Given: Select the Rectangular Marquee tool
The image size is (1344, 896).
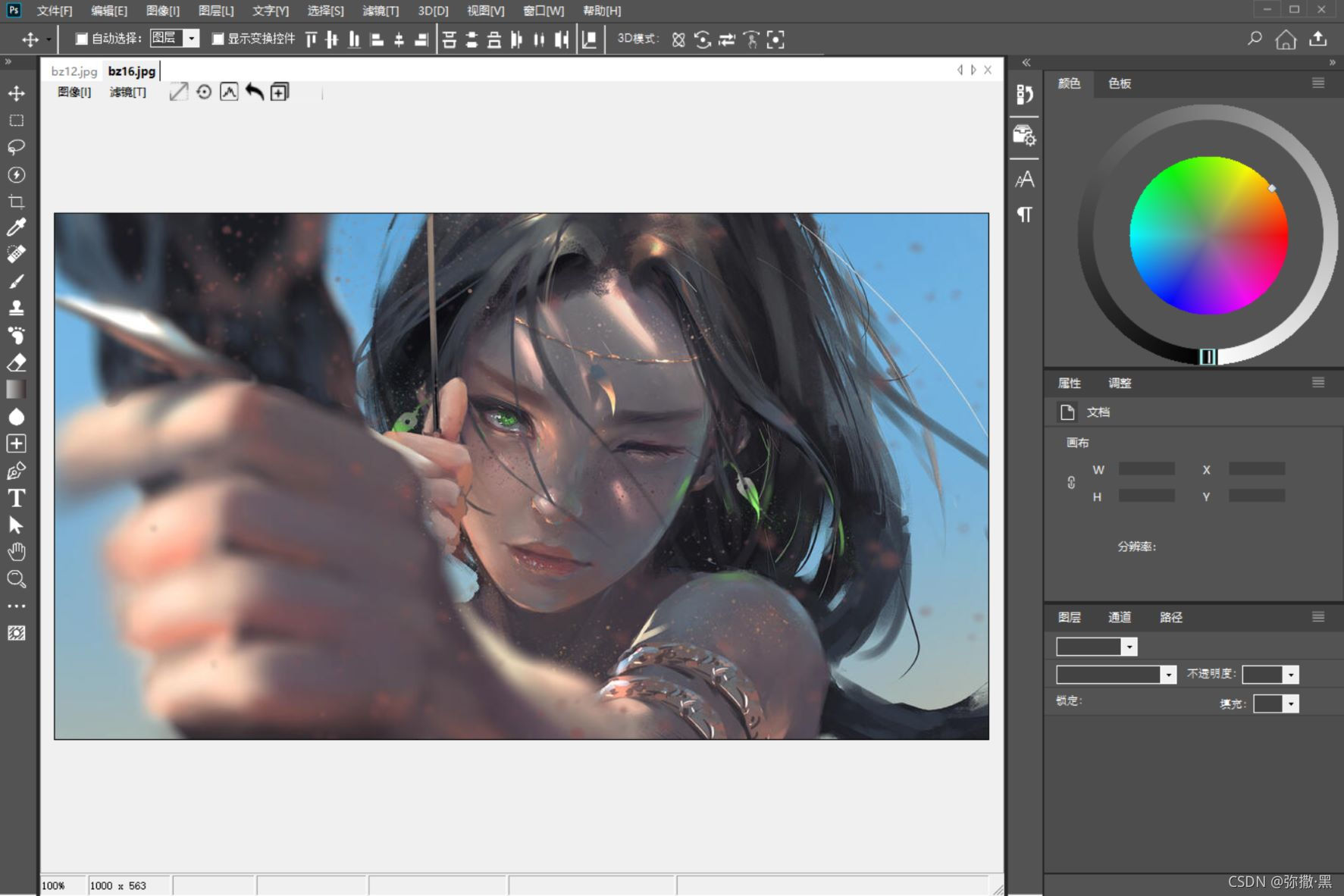Looking at the screenshot, I should point(16,121).
